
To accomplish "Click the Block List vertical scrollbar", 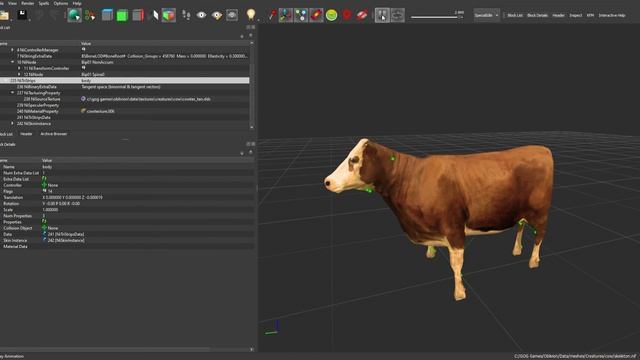I will pyautogui.click(x=251, y=85).
